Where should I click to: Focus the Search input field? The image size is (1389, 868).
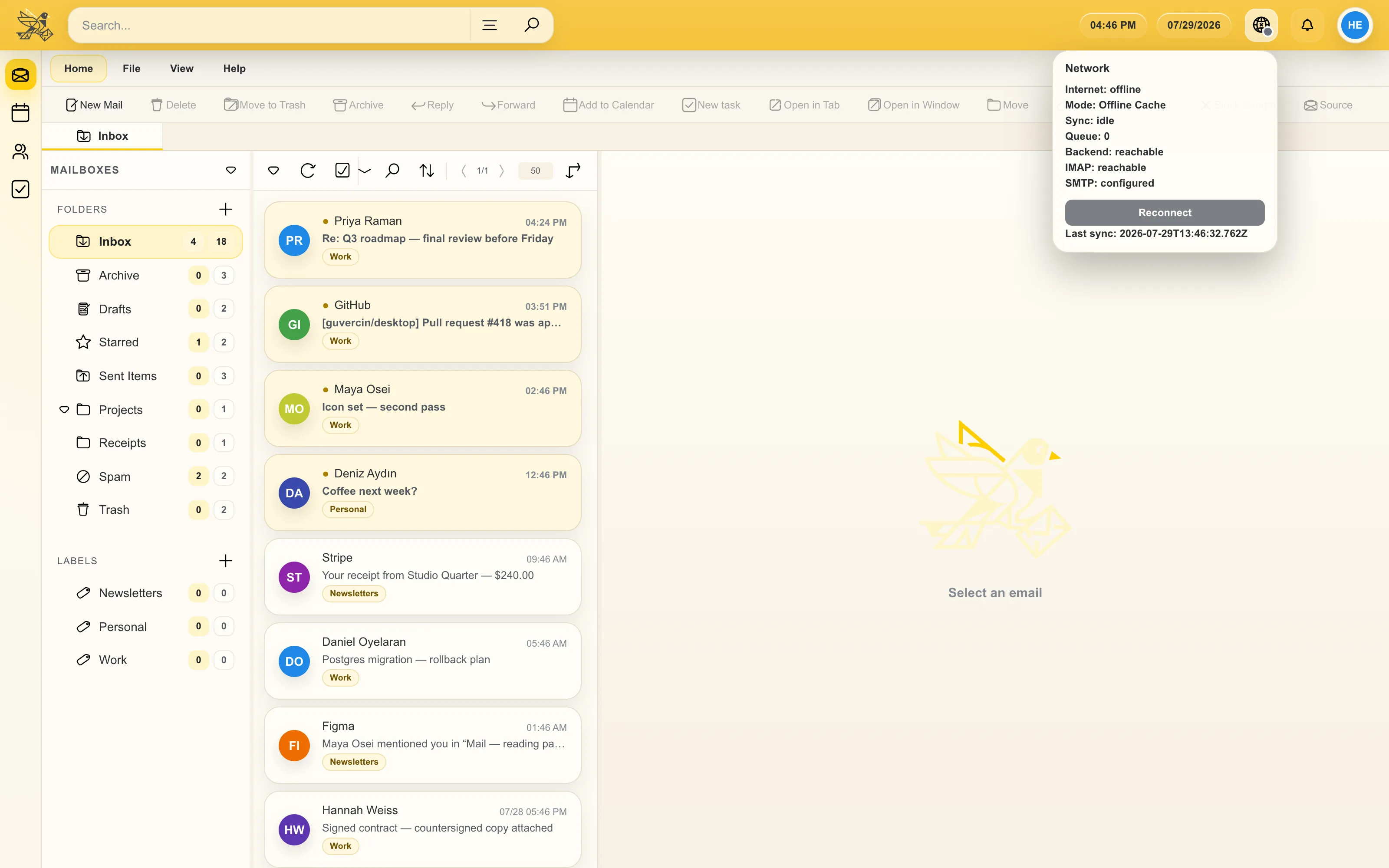tap(270, 25)
